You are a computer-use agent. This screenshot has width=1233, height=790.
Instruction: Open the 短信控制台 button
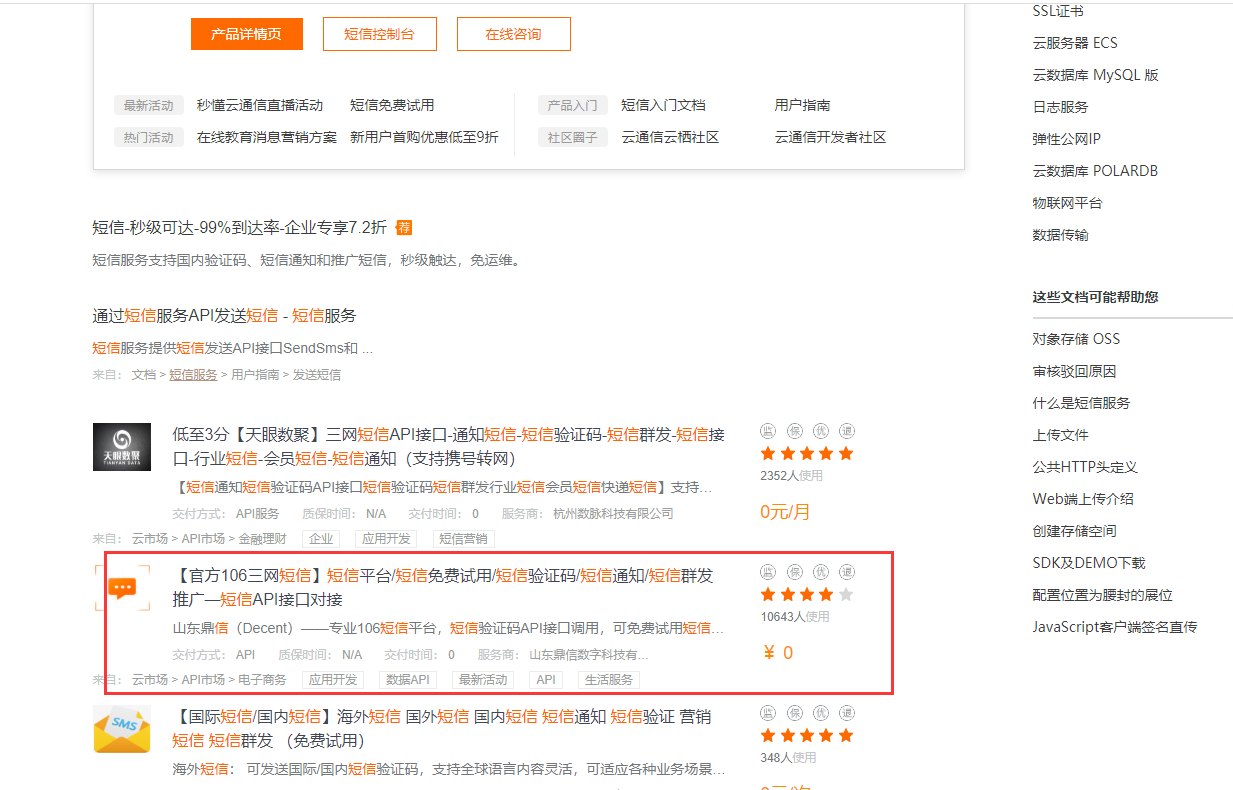pyautogui.click(x=378, y=34)
